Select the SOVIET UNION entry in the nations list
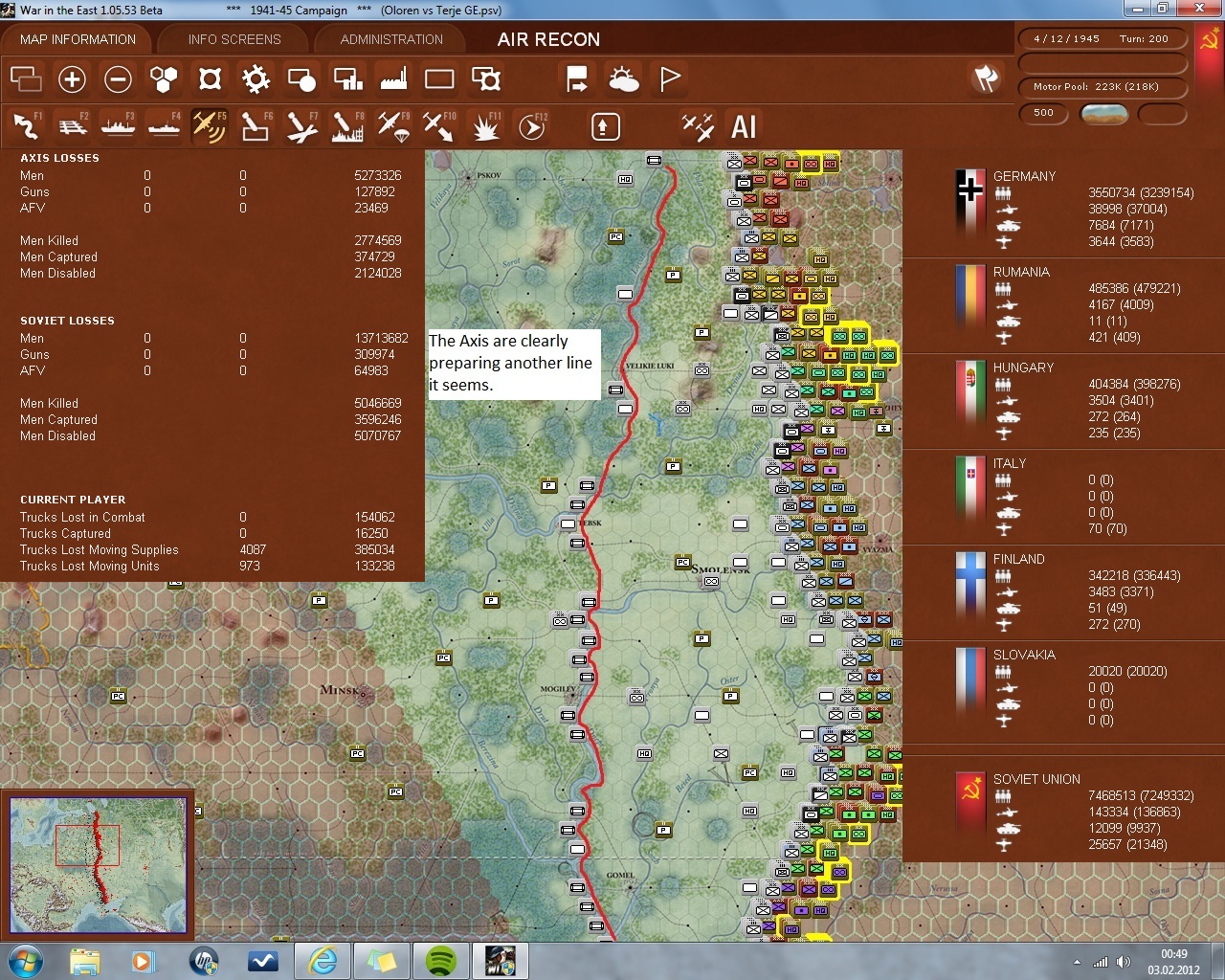1225x980 pixels. (x=1063, y=812)
